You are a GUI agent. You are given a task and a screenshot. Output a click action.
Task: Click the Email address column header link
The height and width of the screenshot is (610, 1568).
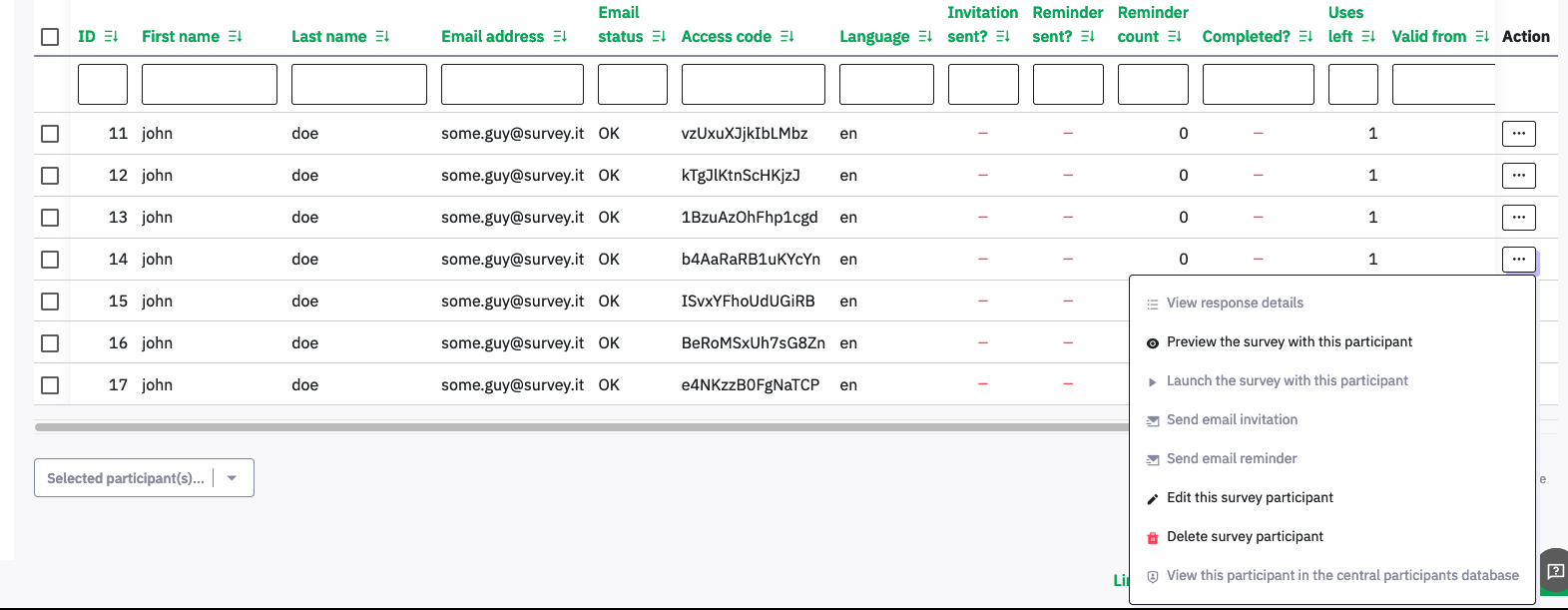click(x=492, y=37)
